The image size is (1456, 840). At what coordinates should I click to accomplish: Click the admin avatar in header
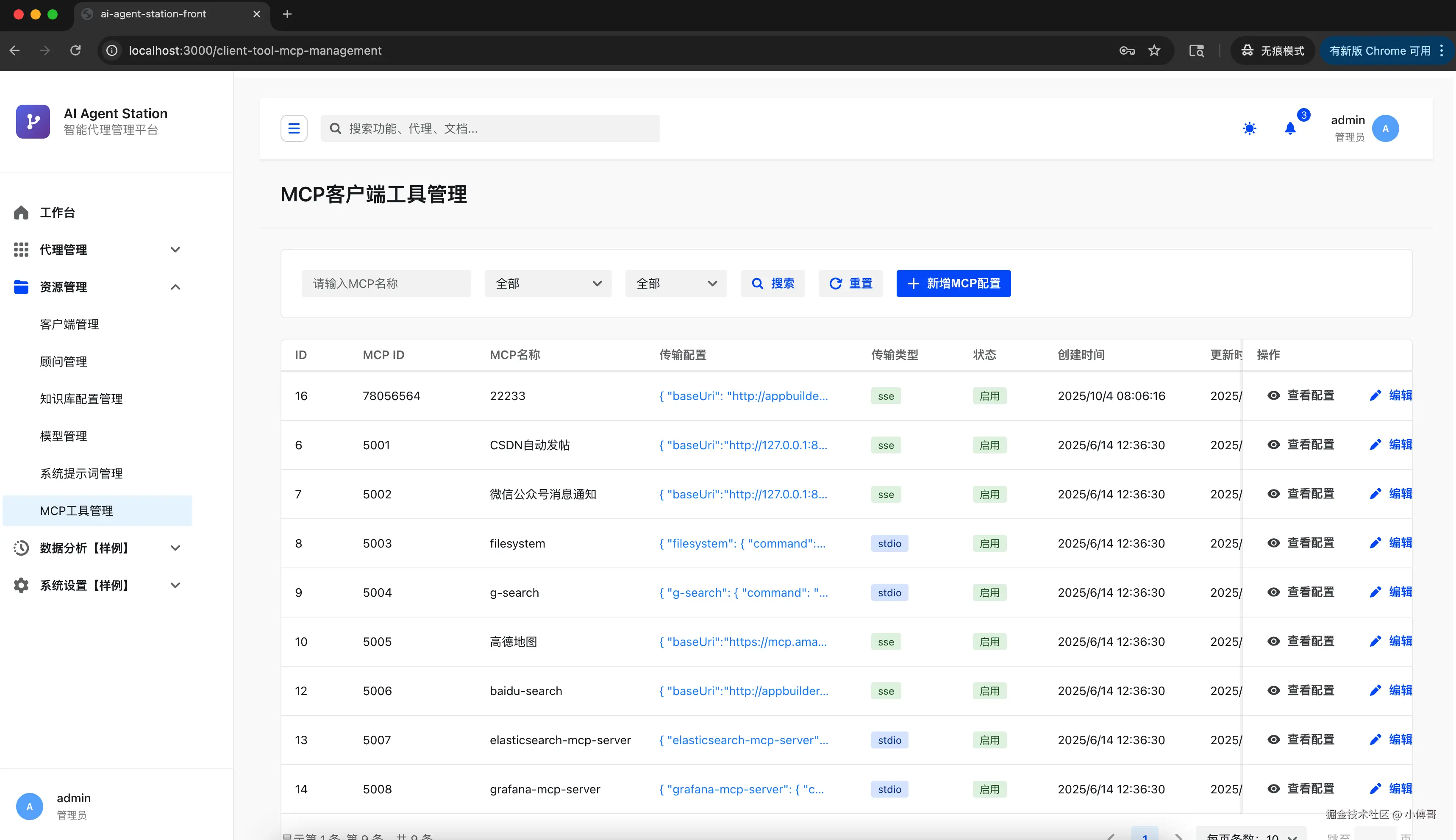[x=1385, y=128]
